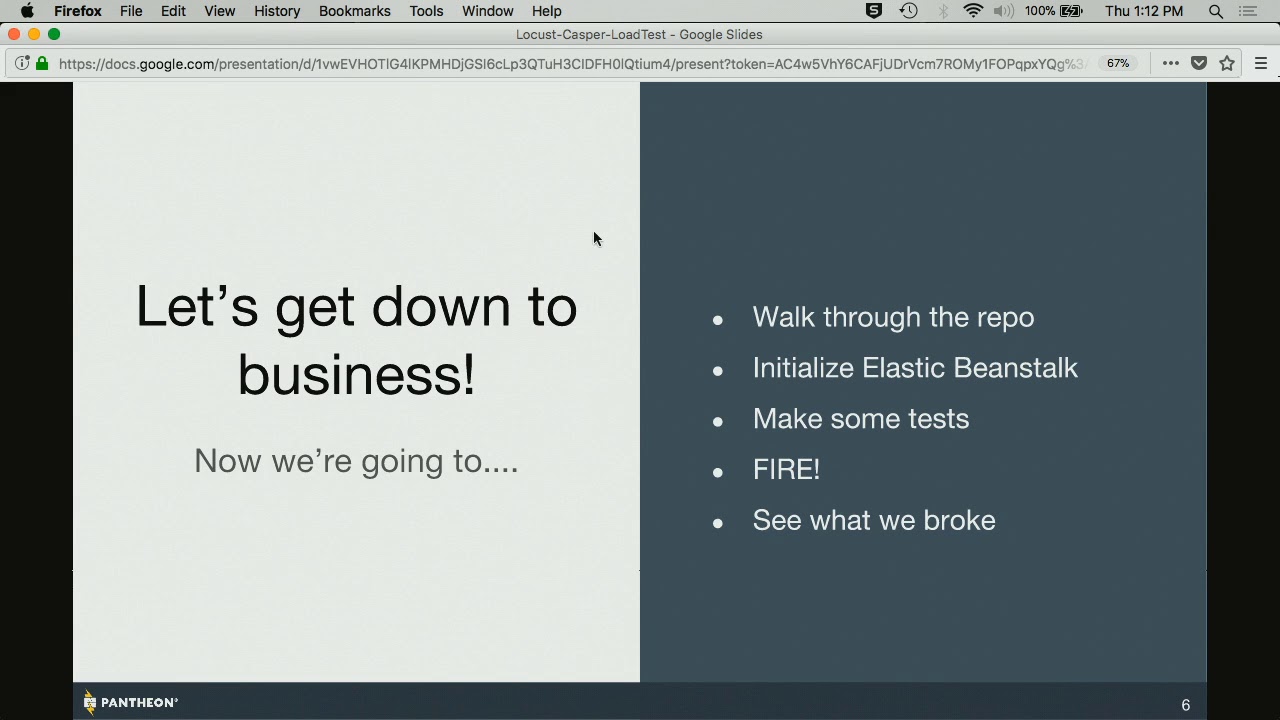Minimize the window with yellow button

pyautogui.click(x=34, y=34)
